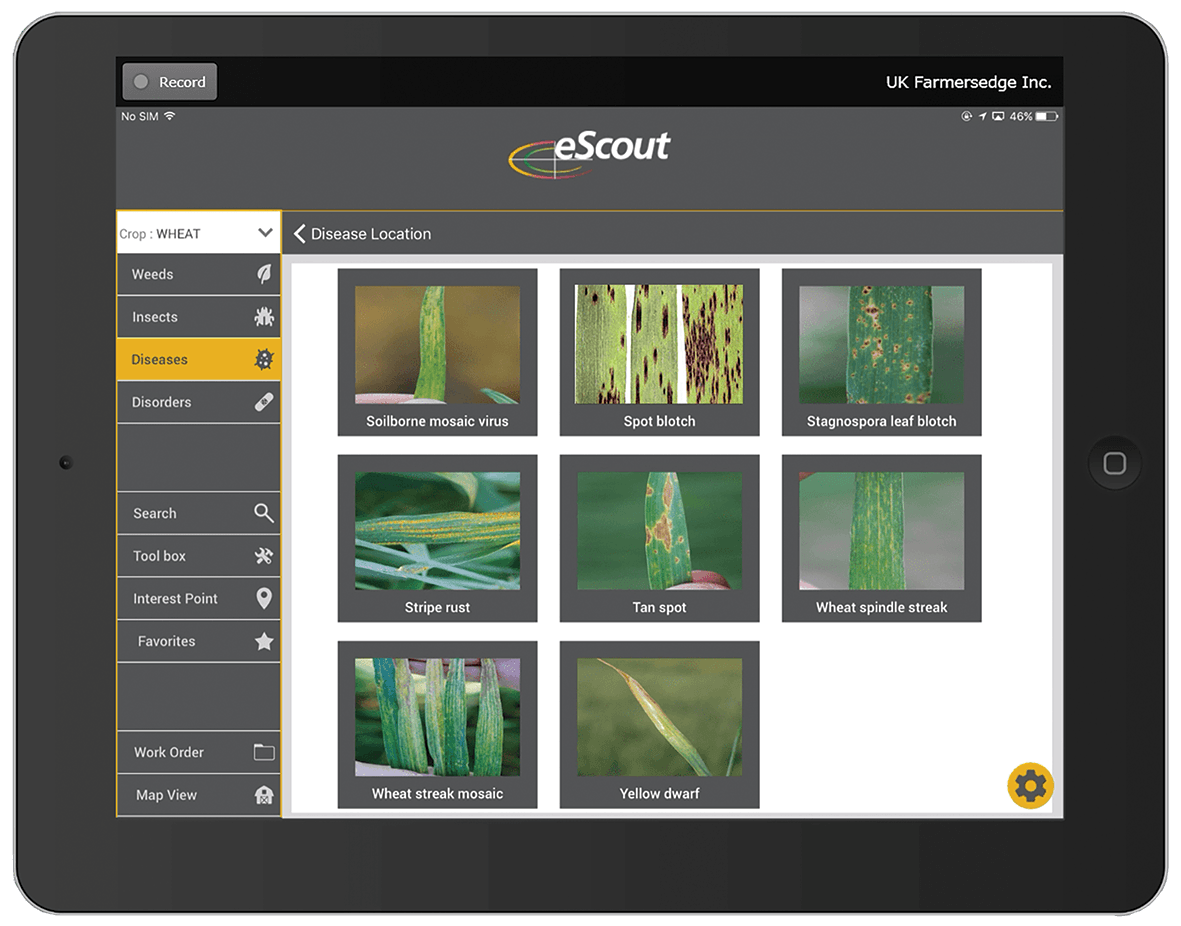Toggle the Record button
1181x926 pixels.
[x=169, y=82]
